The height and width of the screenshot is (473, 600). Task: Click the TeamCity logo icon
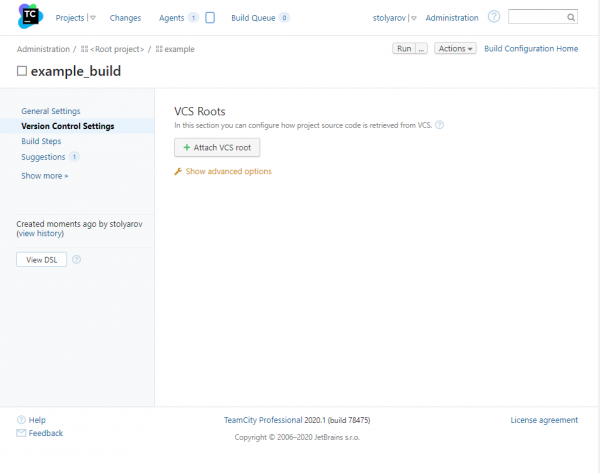click(30, 17)
